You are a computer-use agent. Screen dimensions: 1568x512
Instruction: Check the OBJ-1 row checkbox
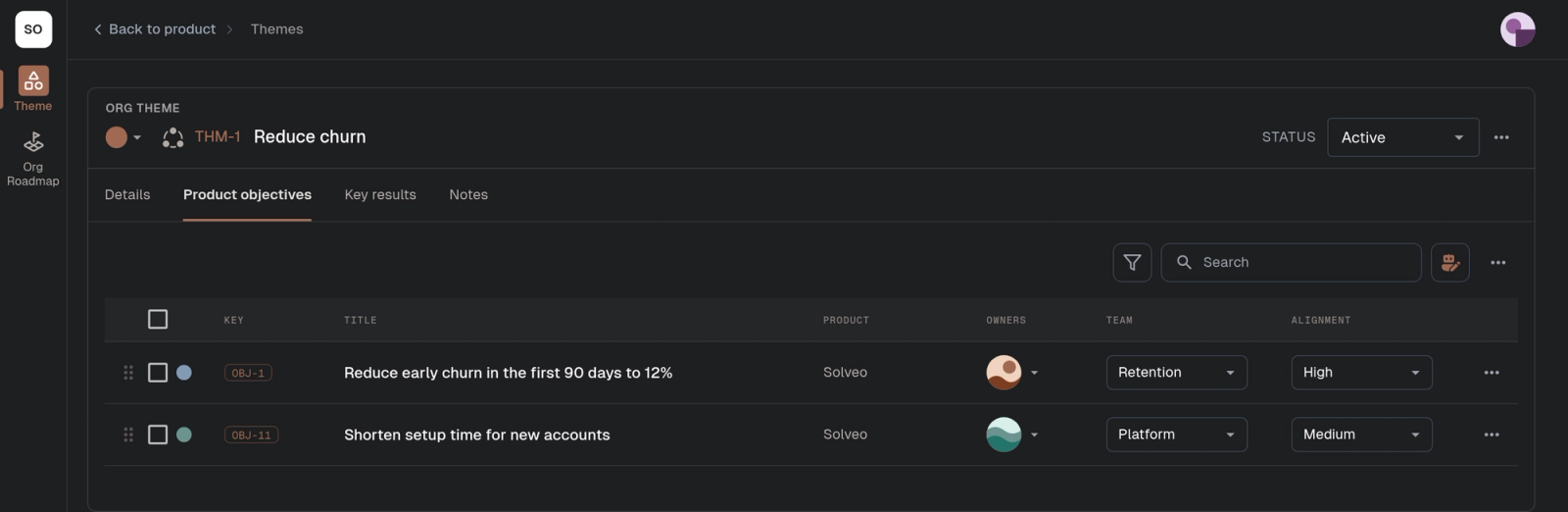[x=158, y=373]
